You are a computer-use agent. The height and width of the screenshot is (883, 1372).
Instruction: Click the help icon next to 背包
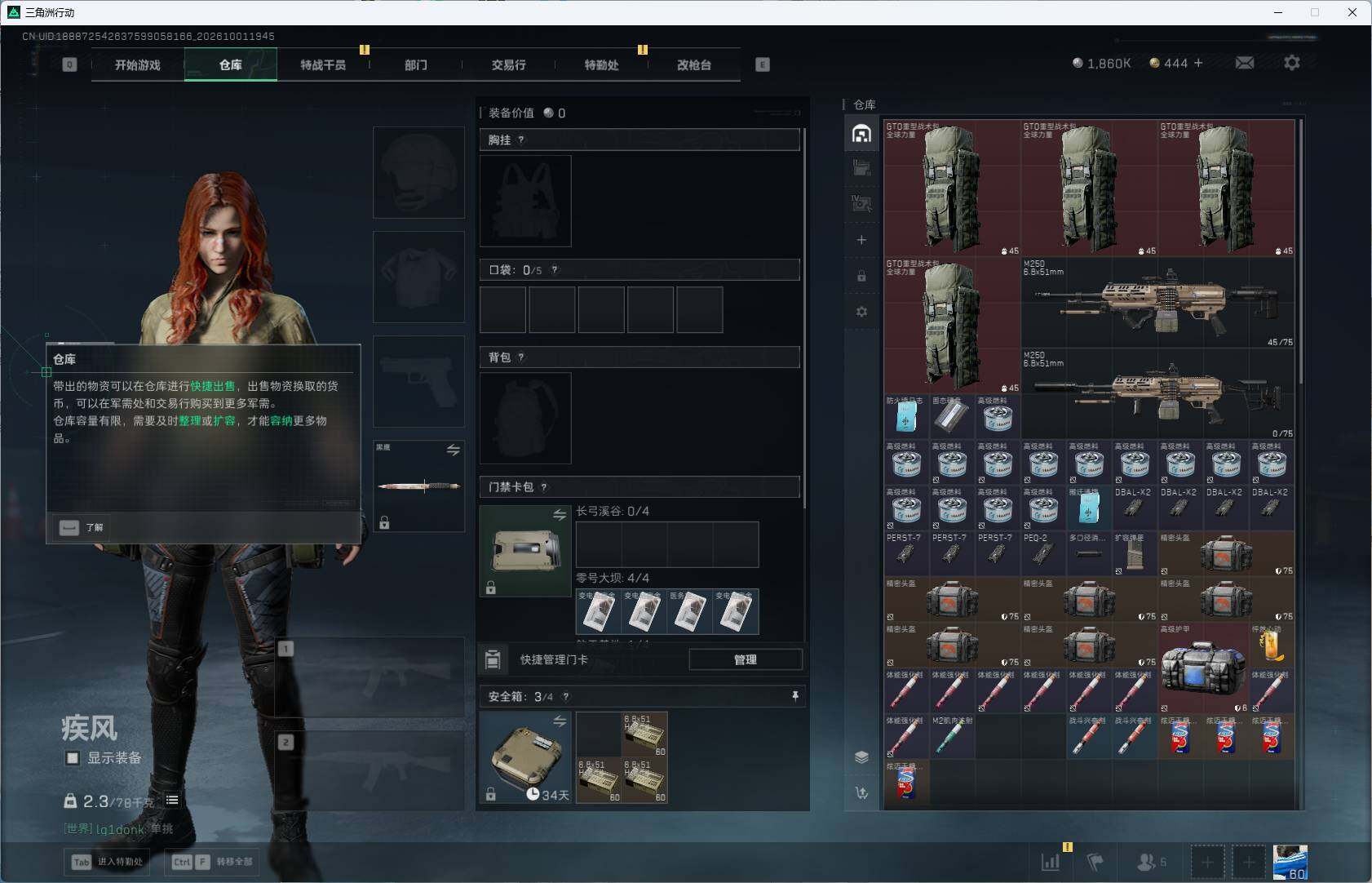(x=521, y=357)
